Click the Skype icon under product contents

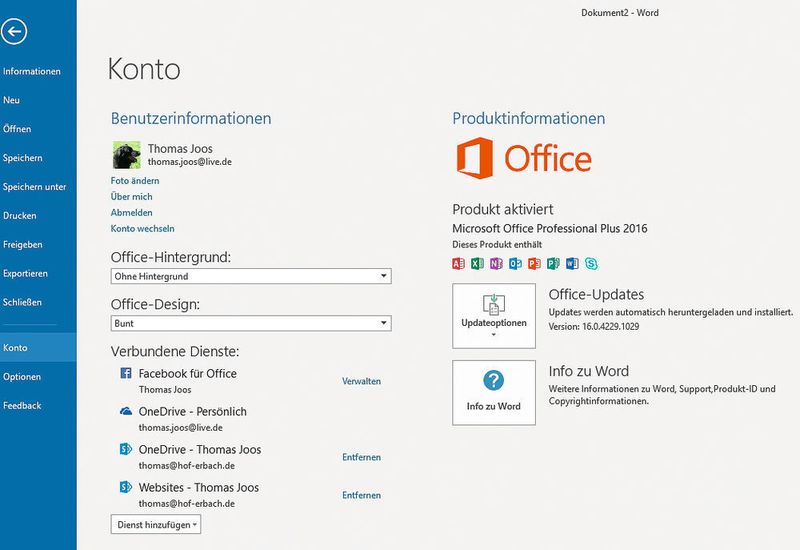[591, 263]
